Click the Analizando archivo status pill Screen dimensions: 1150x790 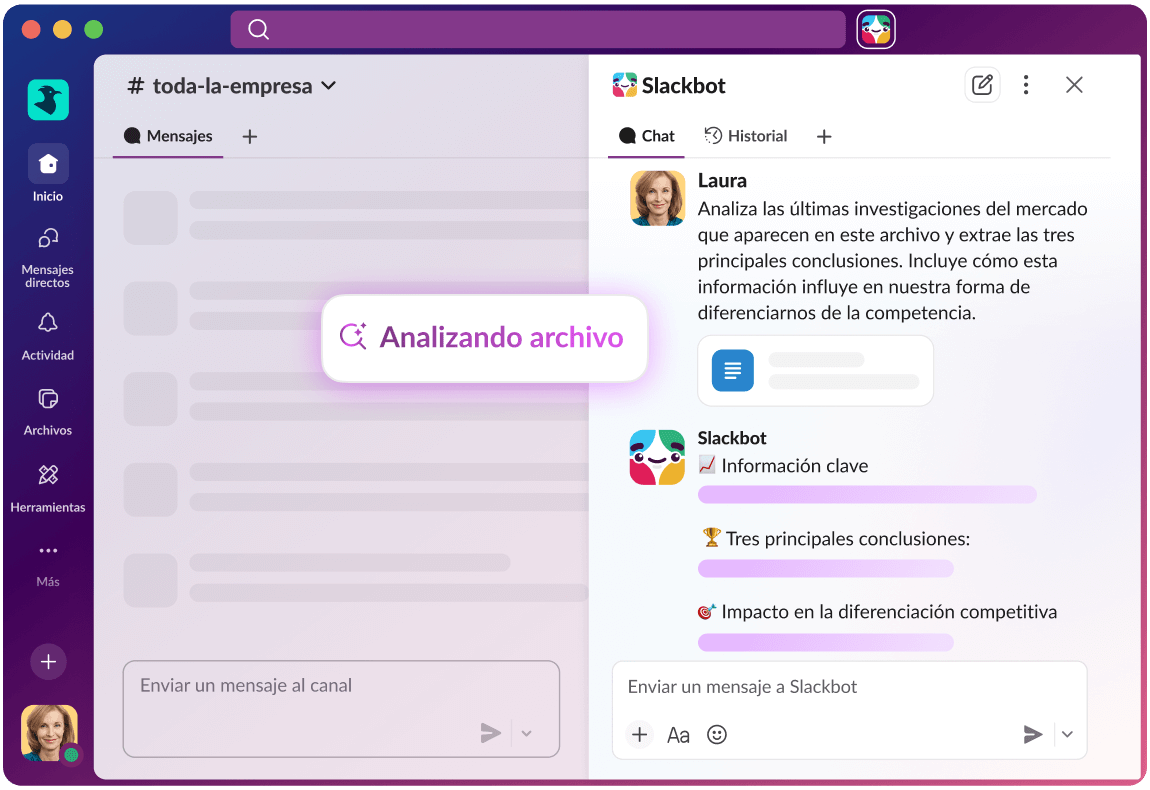click(484, 338)
